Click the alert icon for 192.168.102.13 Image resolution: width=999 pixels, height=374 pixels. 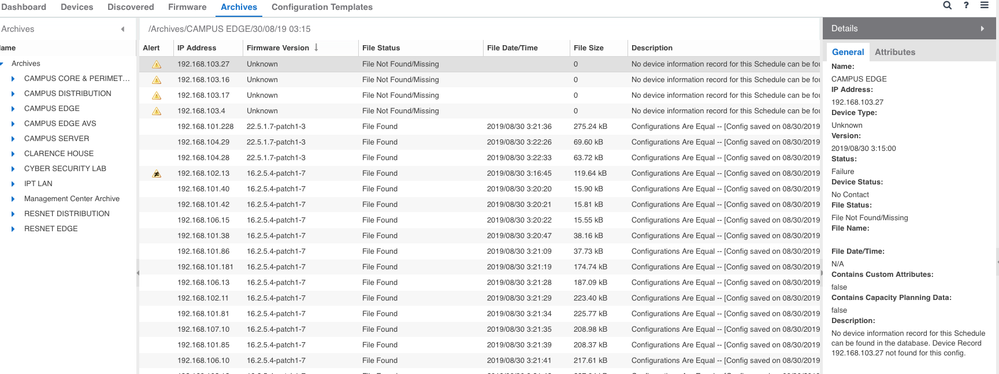click(157, 173)
